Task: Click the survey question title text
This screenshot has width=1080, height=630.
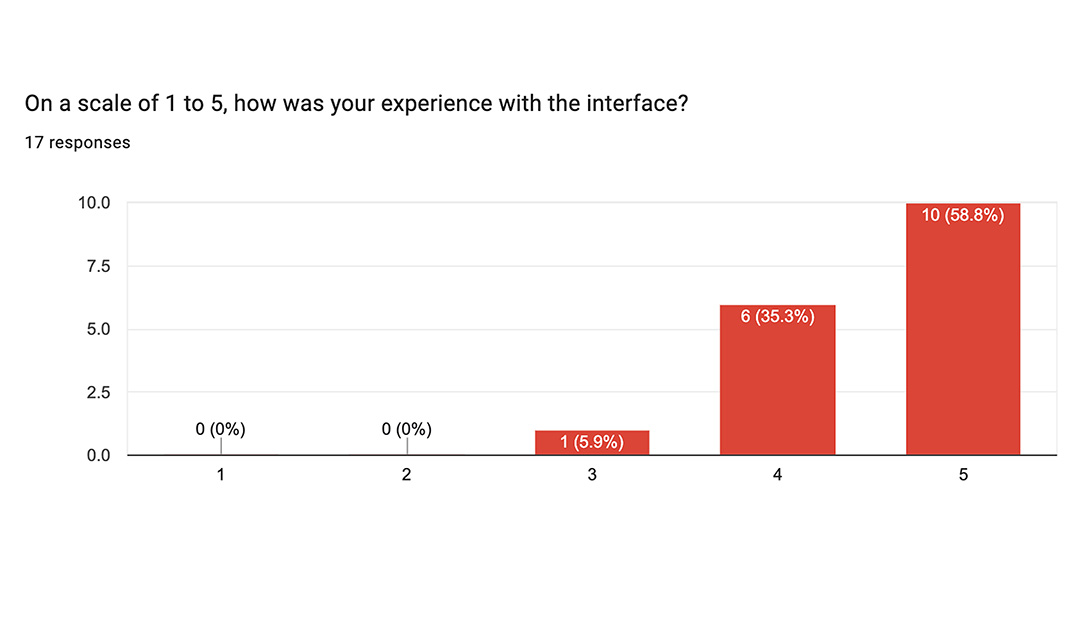Action: click(x=355, y=103)
